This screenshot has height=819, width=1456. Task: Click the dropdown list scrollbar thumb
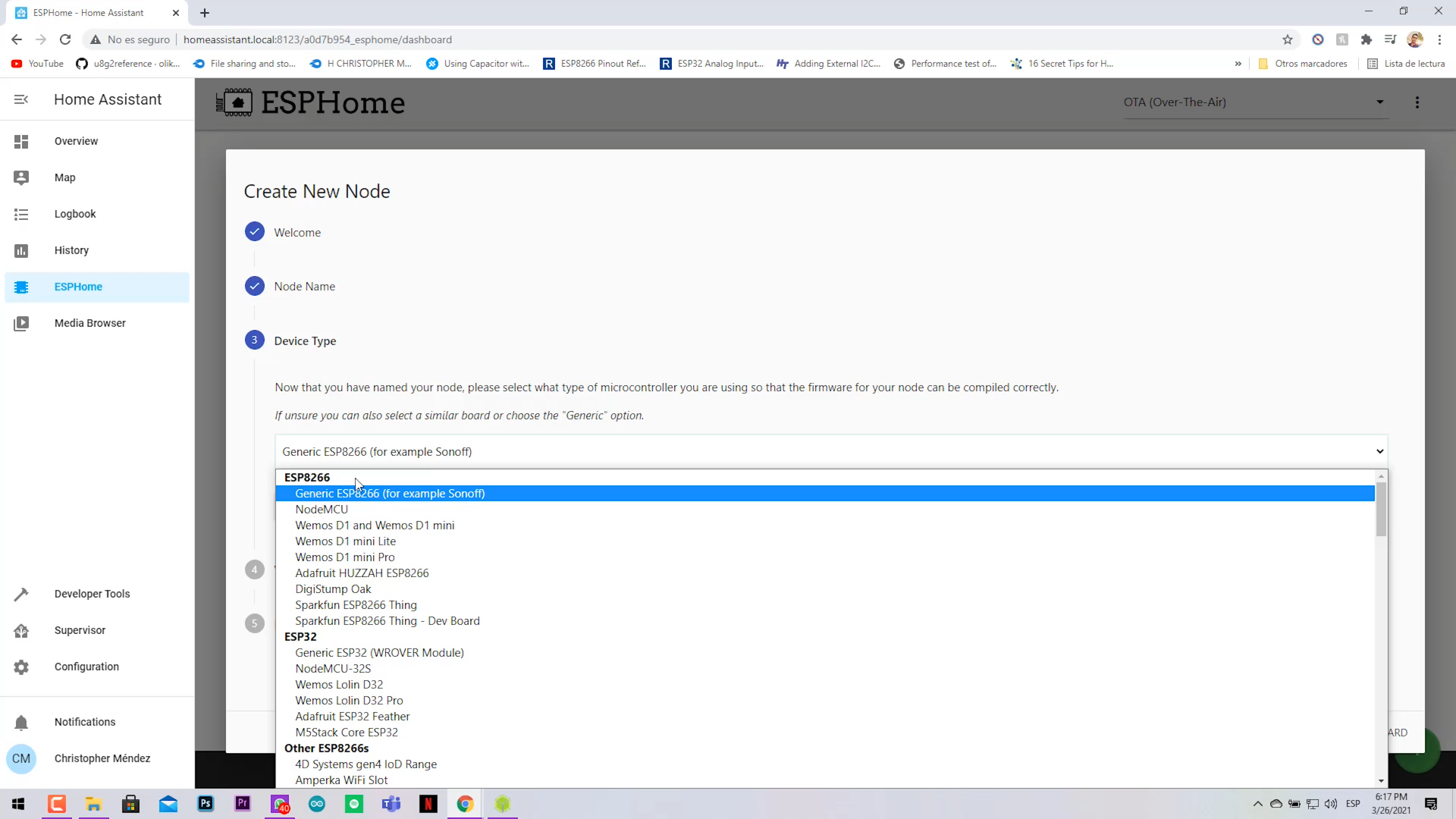1381,509
